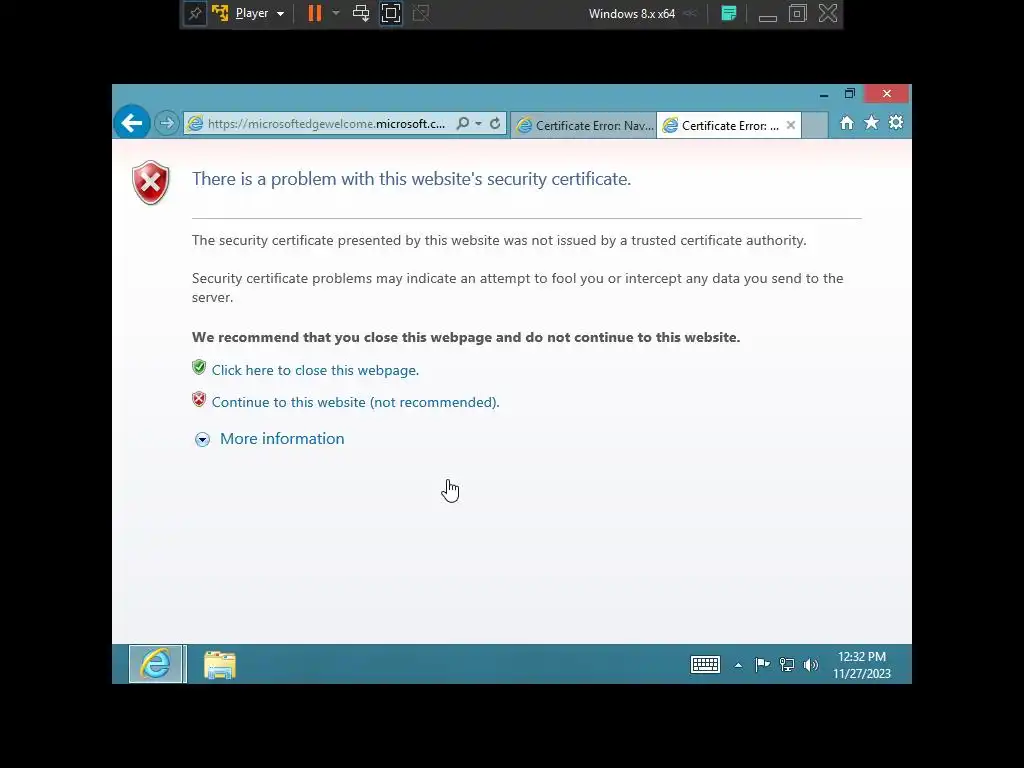The height and width of the screenshot is (768, 1024).
Task: Open the power options dropdown beside pause
Action: click(336, 13)
